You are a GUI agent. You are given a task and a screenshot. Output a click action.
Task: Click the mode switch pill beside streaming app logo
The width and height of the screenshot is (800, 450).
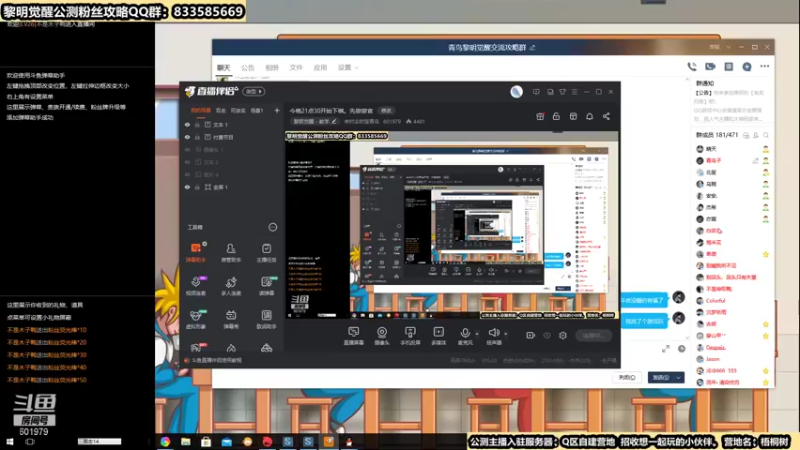[x=254, y=92]
